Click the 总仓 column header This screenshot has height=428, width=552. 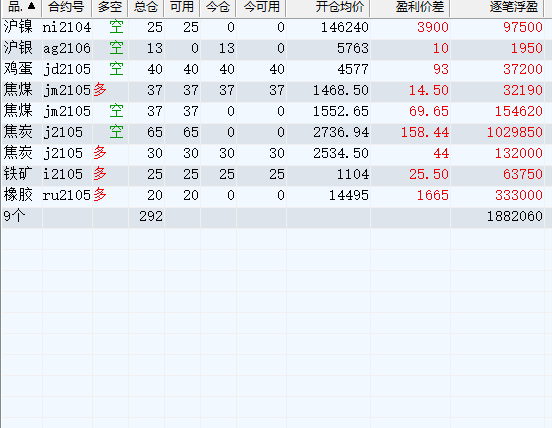[146, 7]
